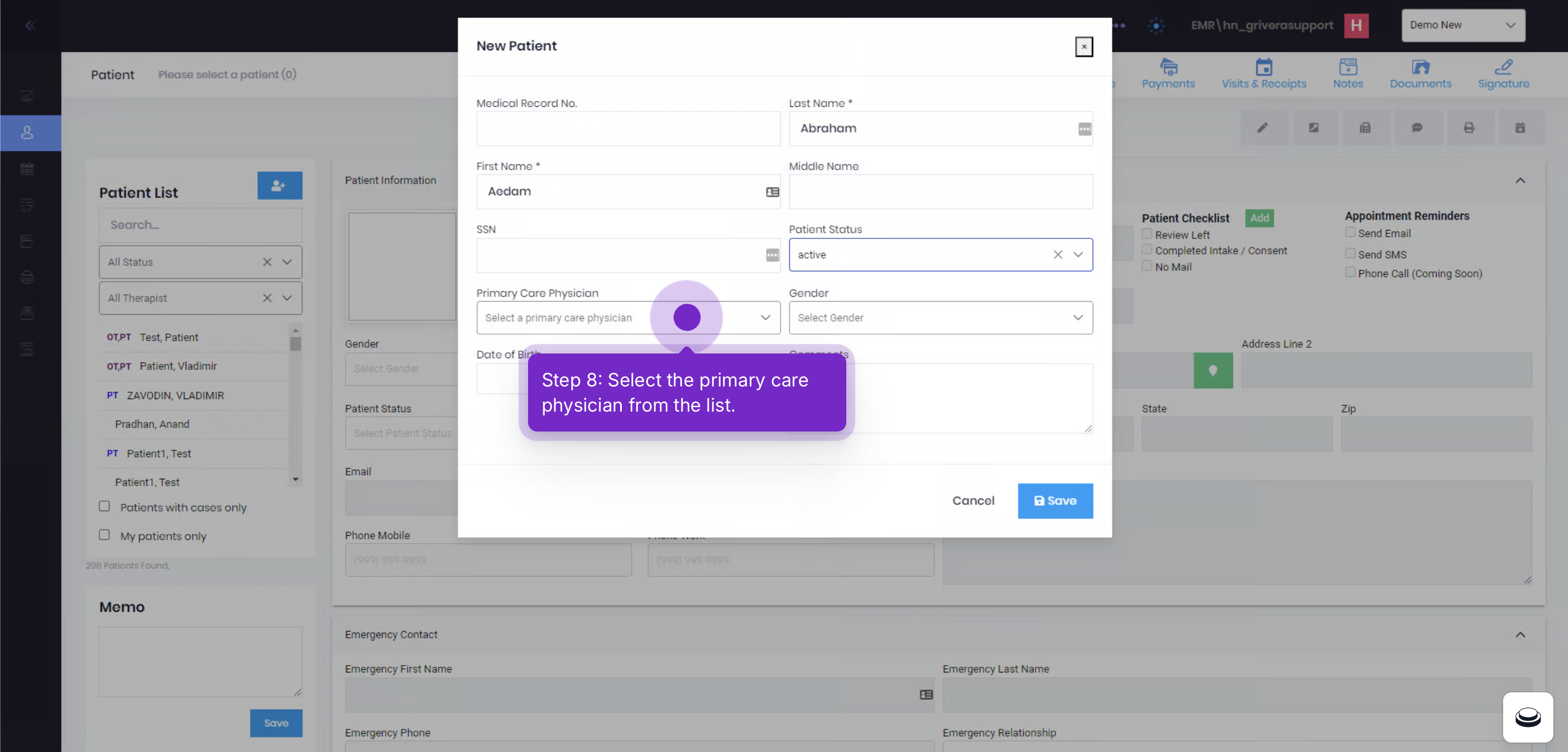
Task: Click the Medical Record No. field
Action: click(x=628, y=128)
